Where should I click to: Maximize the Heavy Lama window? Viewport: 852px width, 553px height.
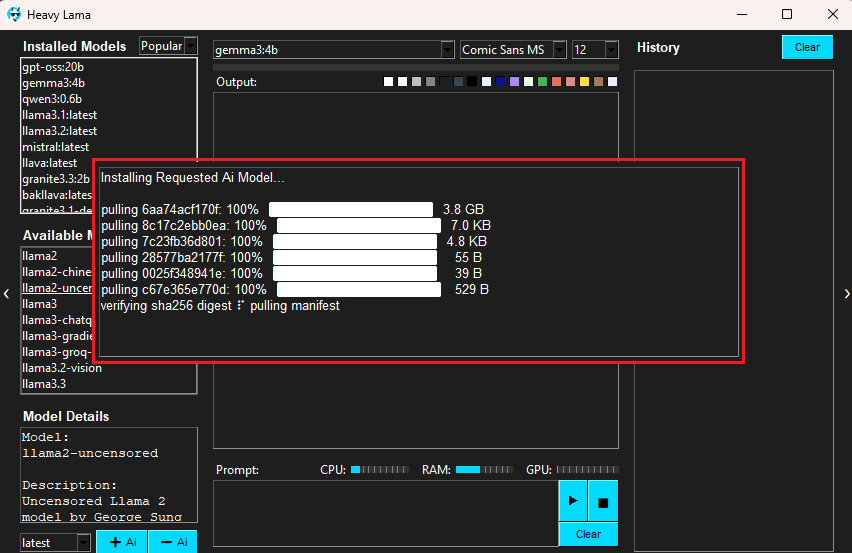pyautogui.click(x=787, y=15)
